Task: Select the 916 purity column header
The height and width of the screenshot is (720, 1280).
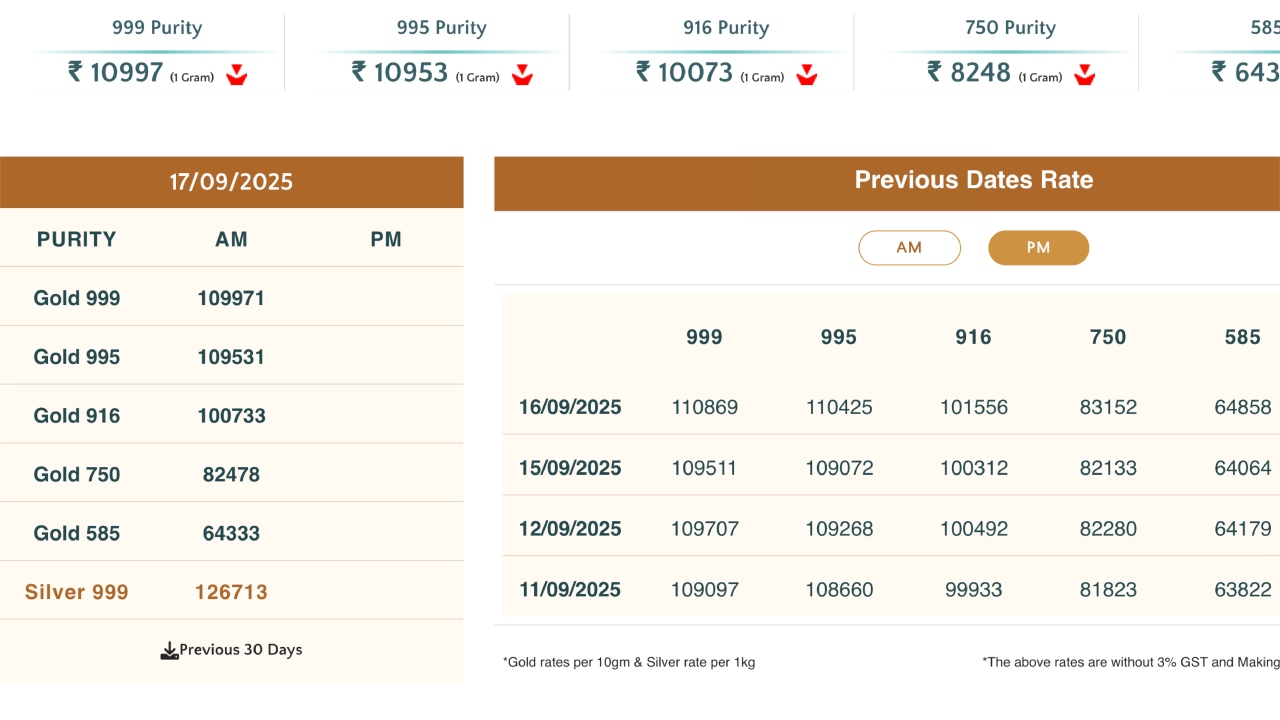Action: (973, 338)
